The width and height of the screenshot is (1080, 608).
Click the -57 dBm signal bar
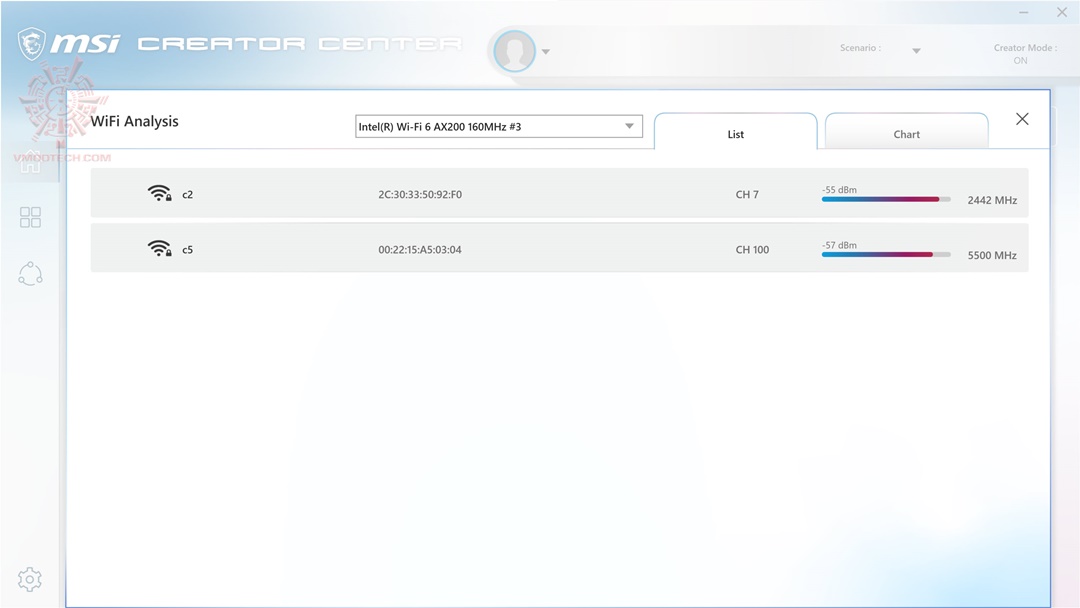coord(886,254)
